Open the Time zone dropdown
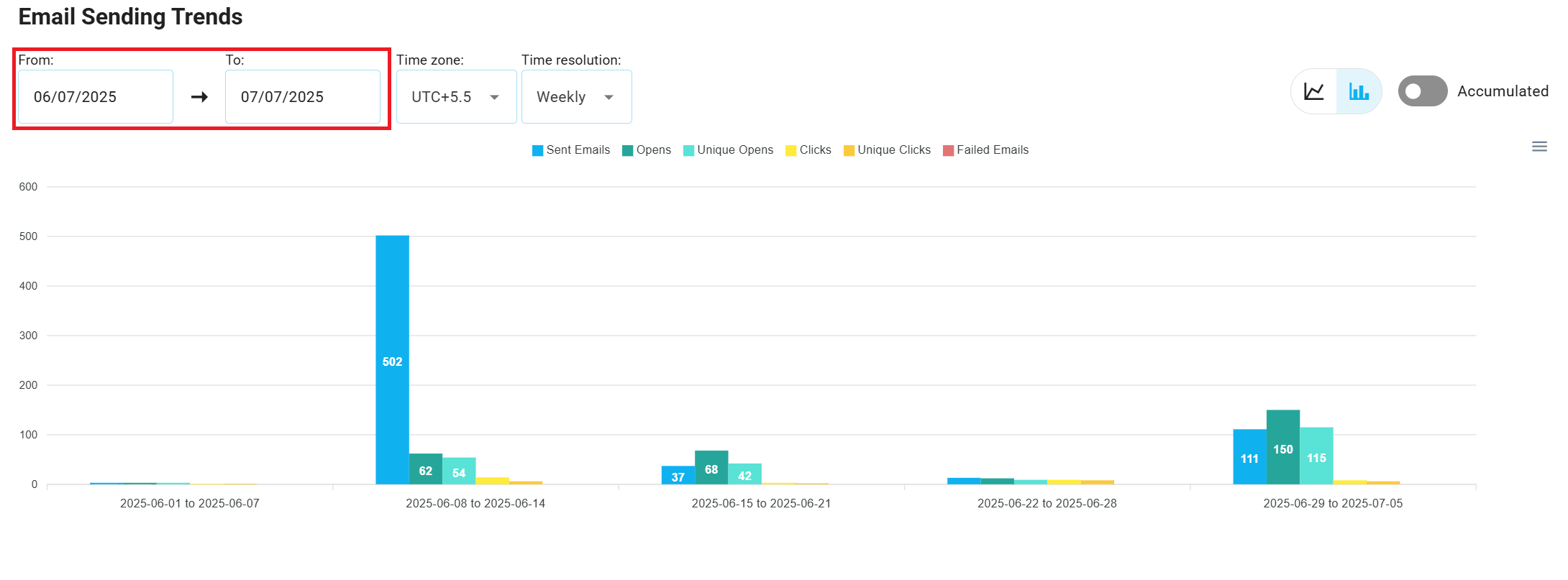Viewport: 1568px width, 580px height. coord(456,97)
